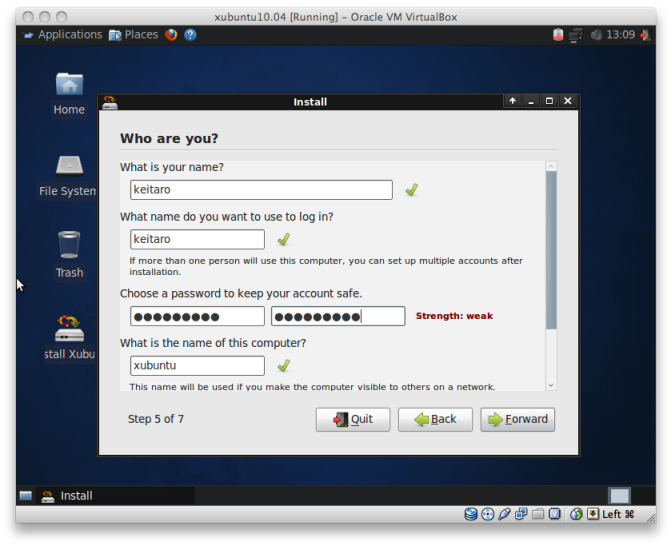Click the VirtualBox keyboard capture arrow icon
This screenshot has height=546, width=671.
click(x=593, y=514)
